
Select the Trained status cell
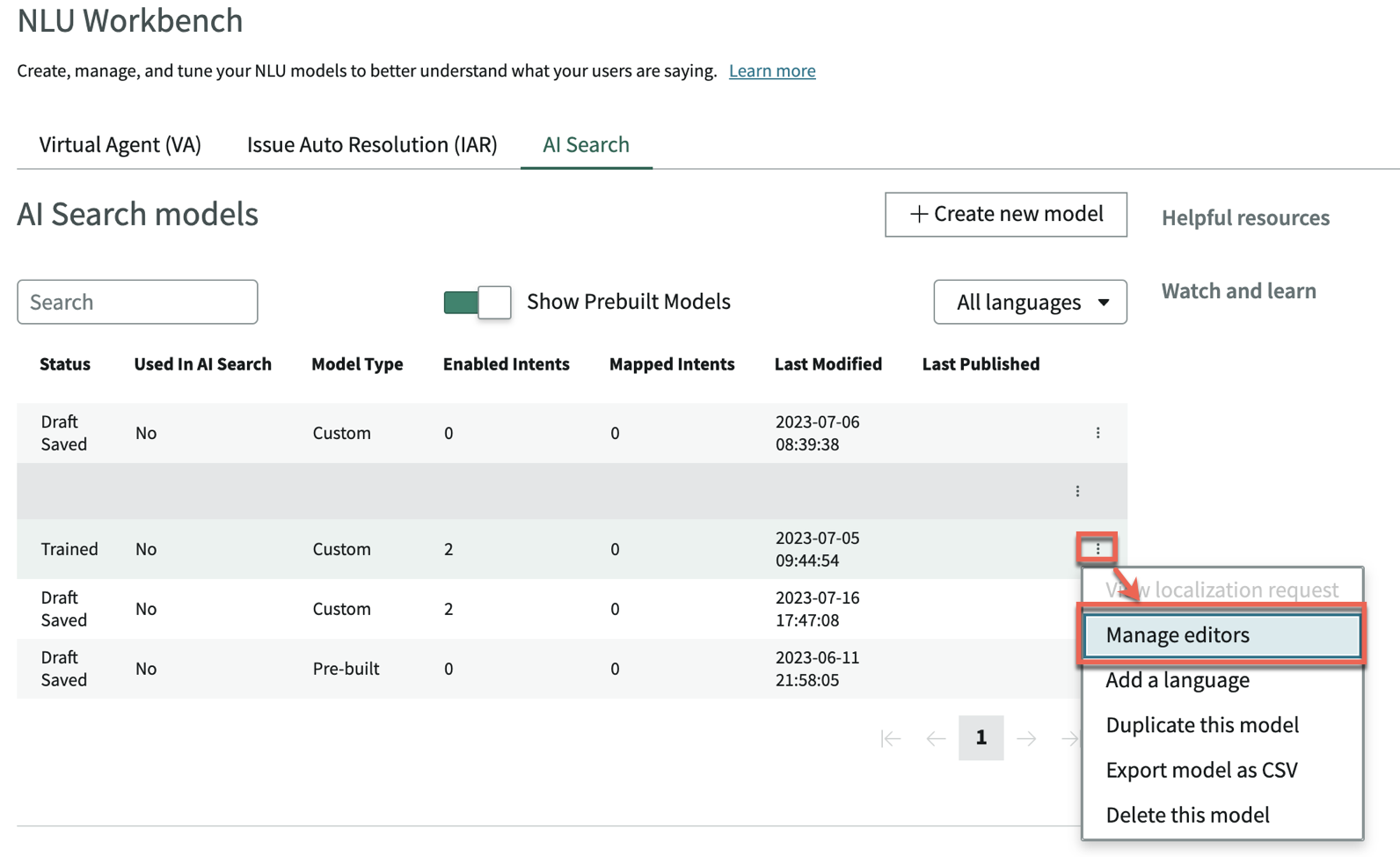[69, 549]
